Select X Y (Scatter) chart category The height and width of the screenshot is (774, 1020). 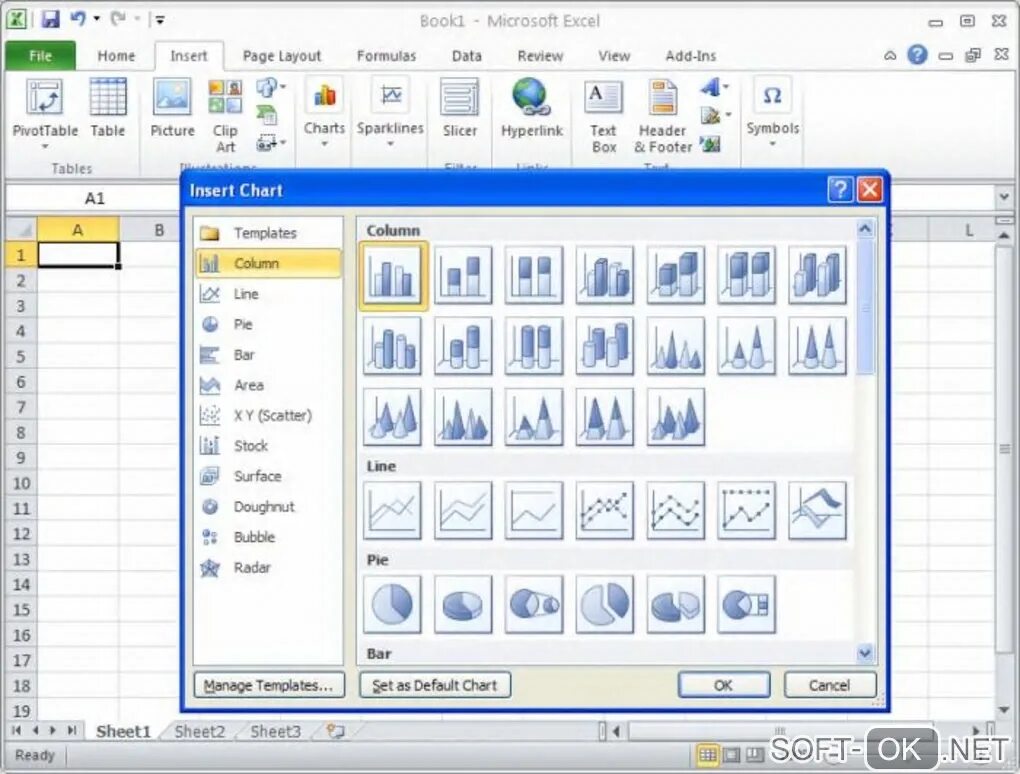click(268, 415)
